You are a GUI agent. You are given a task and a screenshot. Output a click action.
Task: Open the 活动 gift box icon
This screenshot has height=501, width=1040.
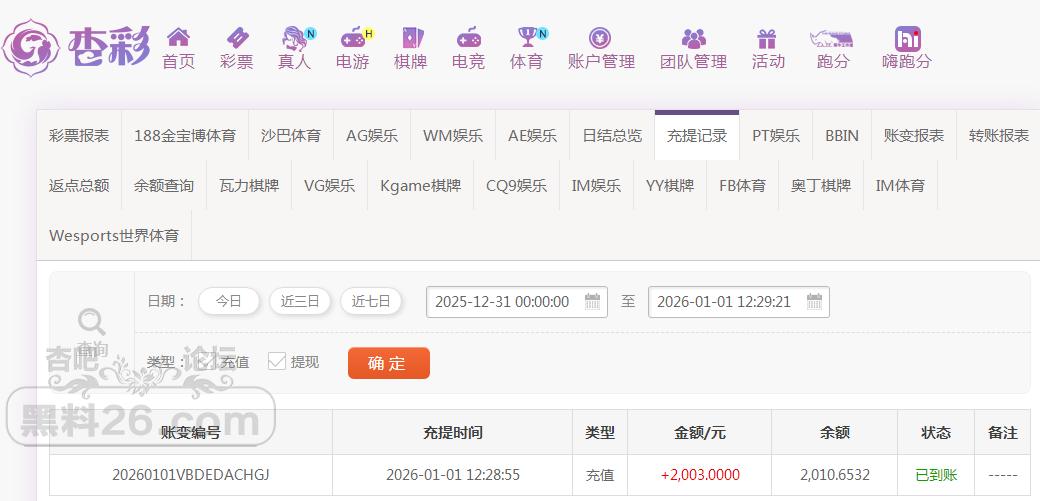pyautogui.click(x=767, y=39)
